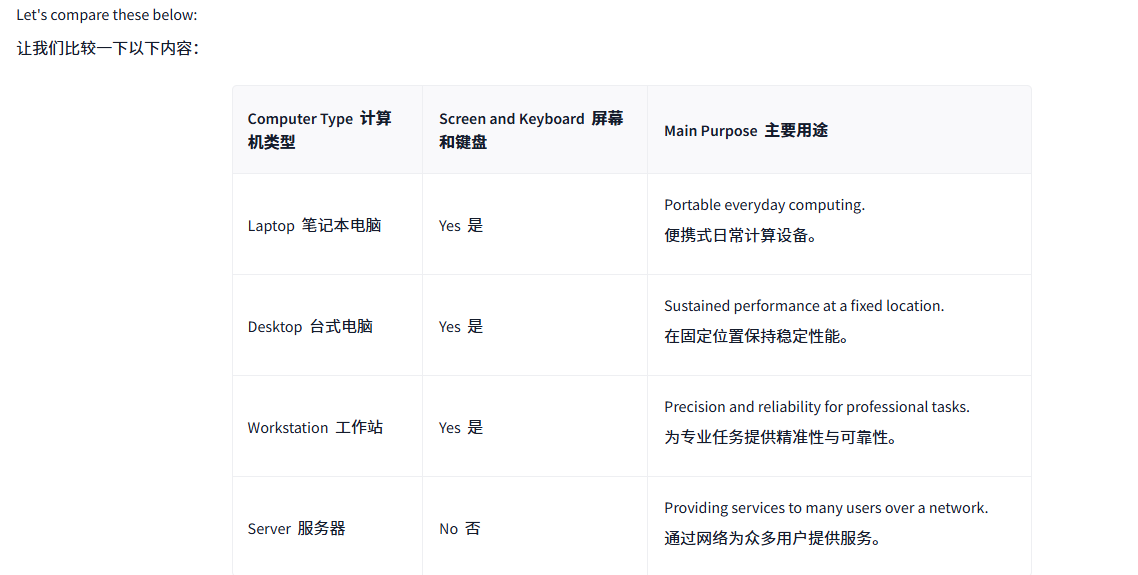Click the No 否 cell in Server row
Screen dimensions: 1138x575
coord(535,528)
